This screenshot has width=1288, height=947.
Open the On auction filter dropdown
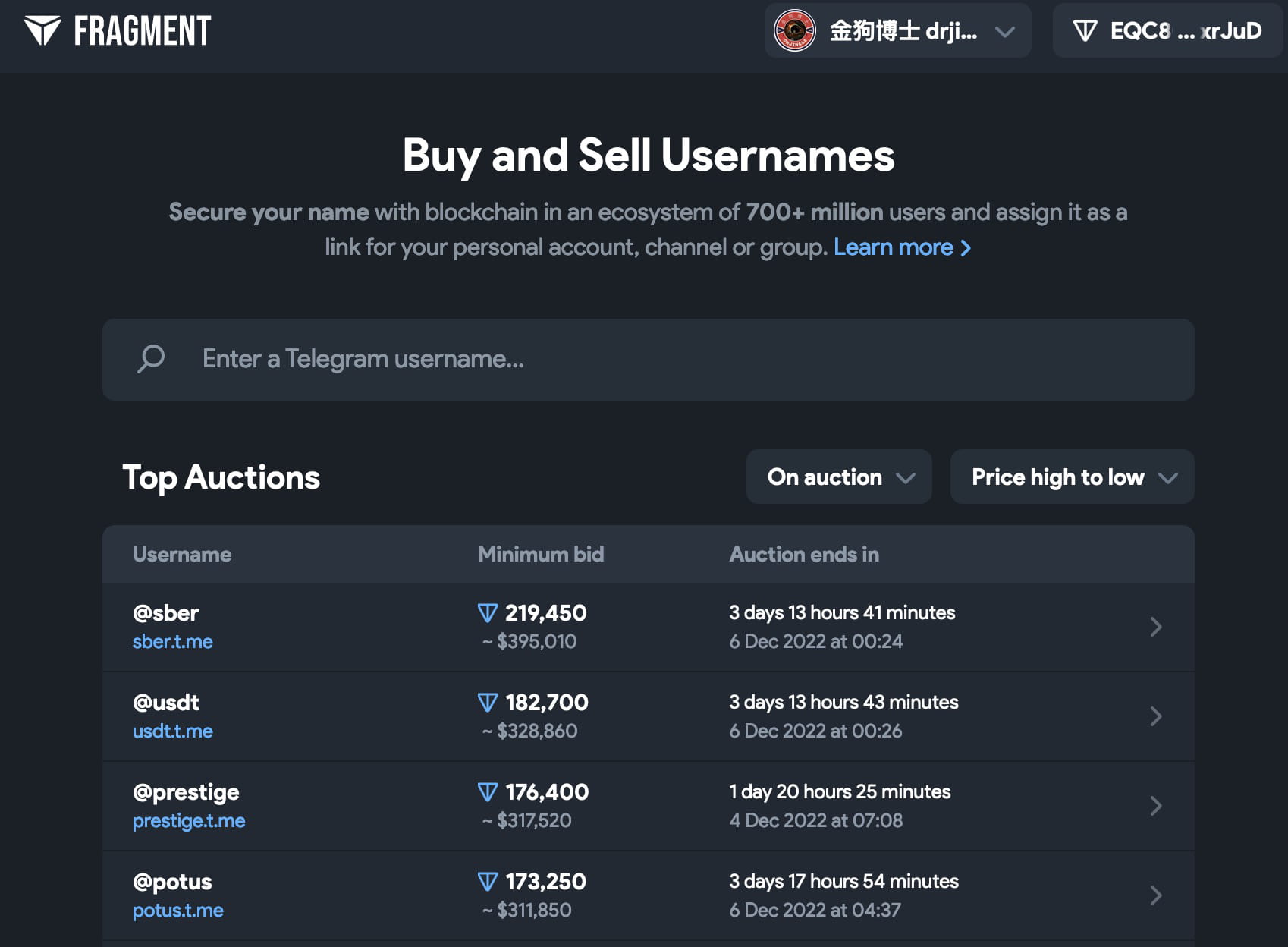(839, 477)
